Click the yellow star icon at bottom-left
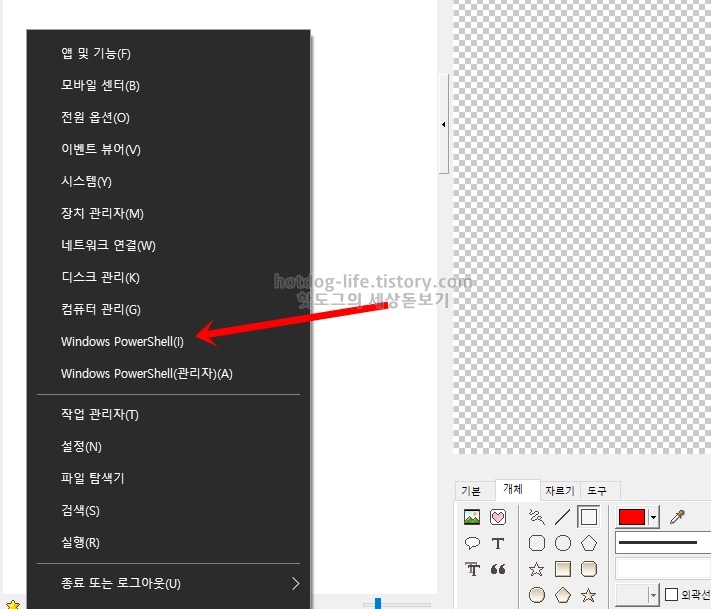This screenshot has height=609, width=711. pos(13,604)
